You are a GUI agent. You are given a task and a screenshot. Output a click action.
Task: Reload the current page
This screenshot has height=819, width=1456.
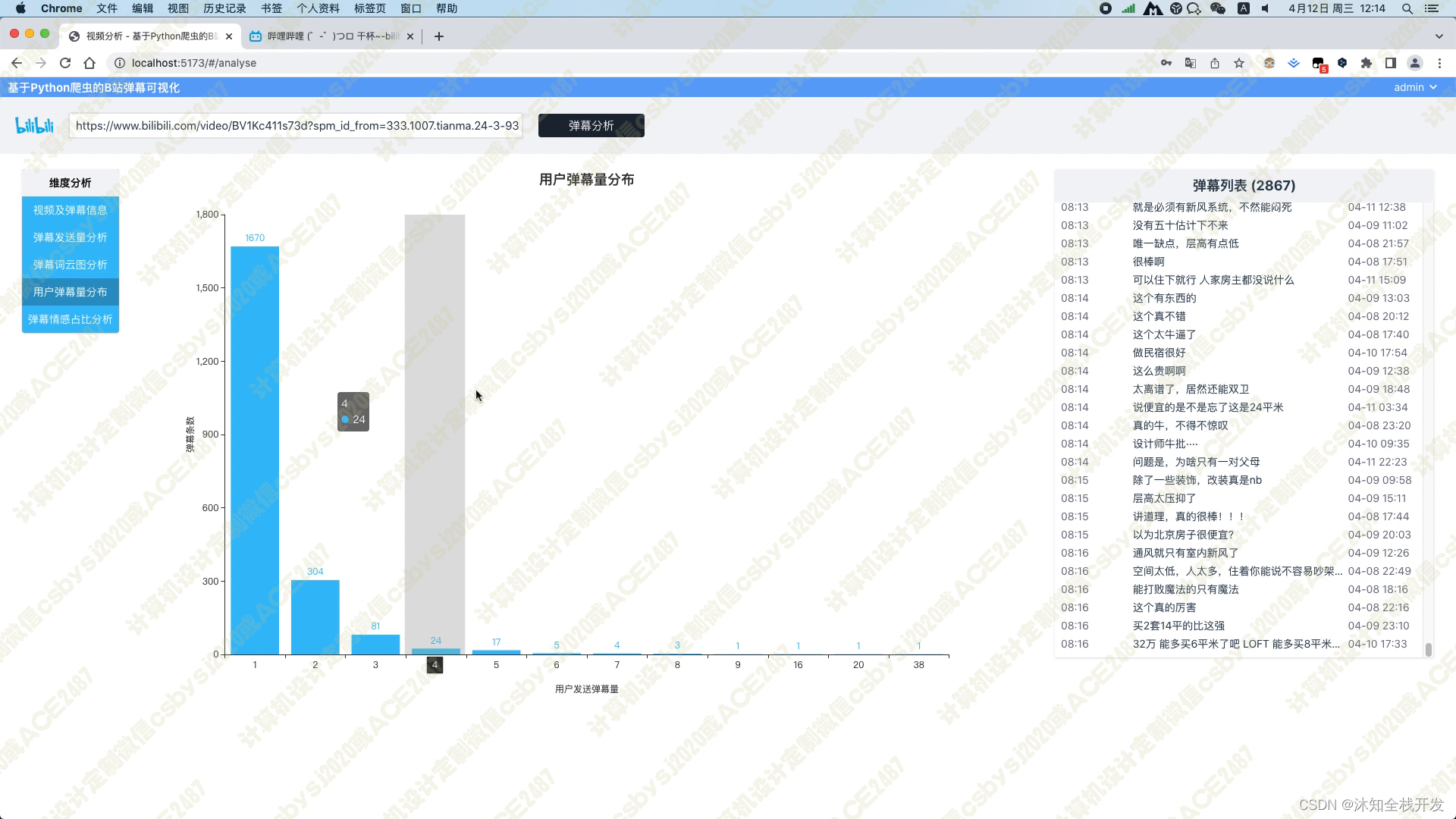pos(65,63)
